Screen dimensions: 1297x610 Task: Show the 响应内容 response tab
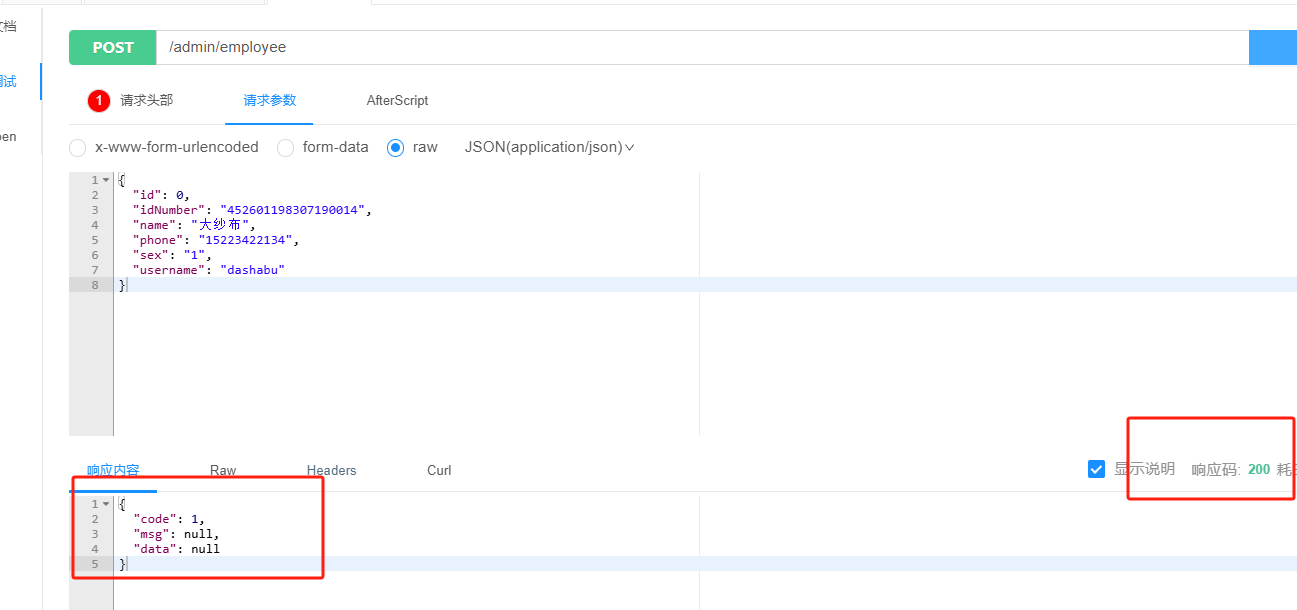pyautogui.click(x=113, y=470)
